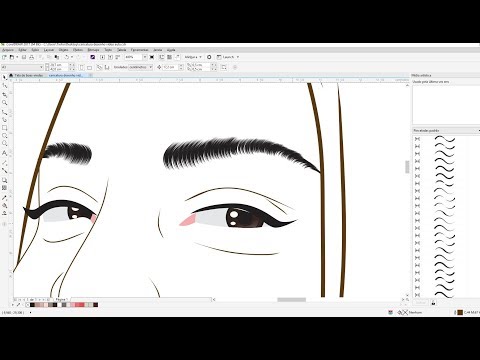Toggle Show Guidelines button
The width and height of the screenshot is (480, 360).
(177, 57)
